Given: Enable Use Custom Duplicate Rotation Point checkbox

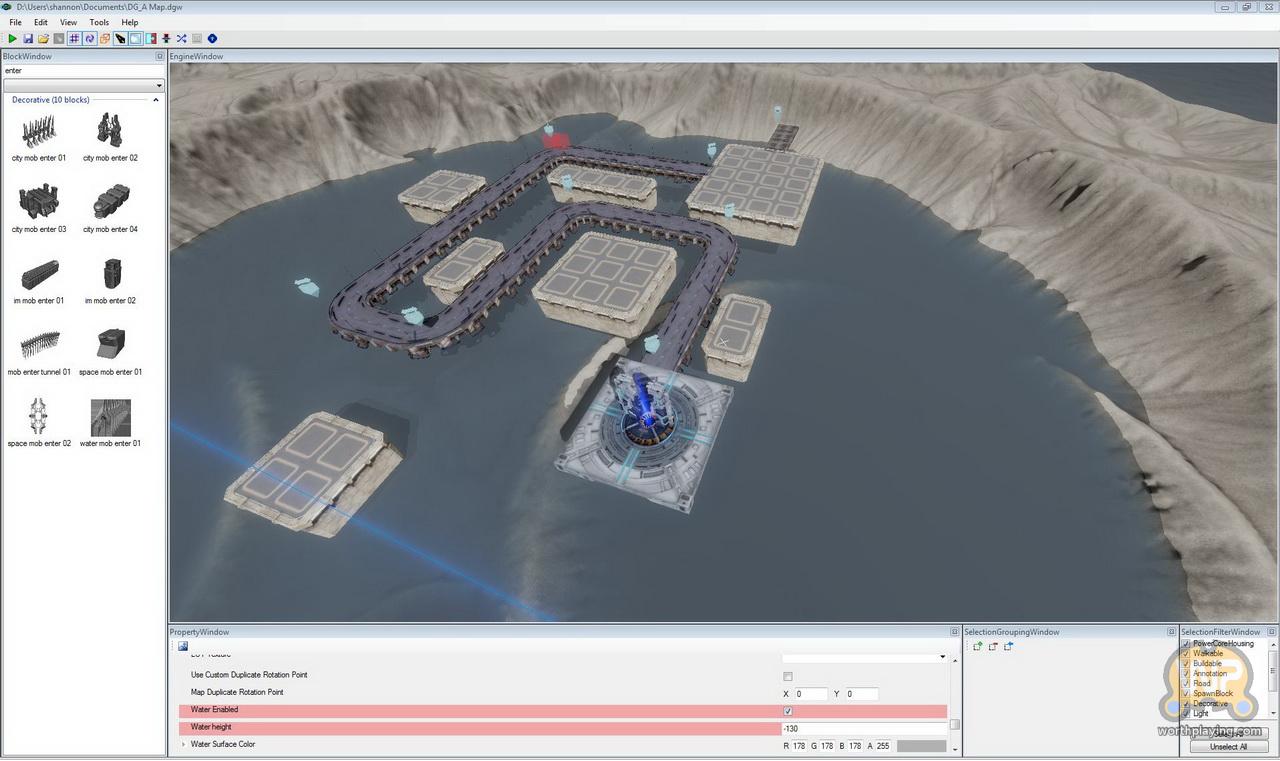Looking at the screenshot, I should pyautogui.click(x=788, y=676).
